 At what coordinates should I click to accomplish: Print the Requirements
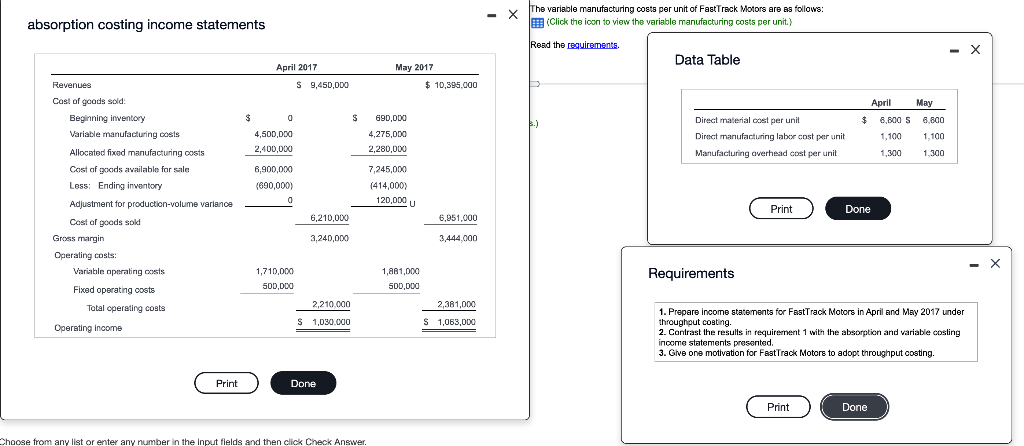coord(778,407)
